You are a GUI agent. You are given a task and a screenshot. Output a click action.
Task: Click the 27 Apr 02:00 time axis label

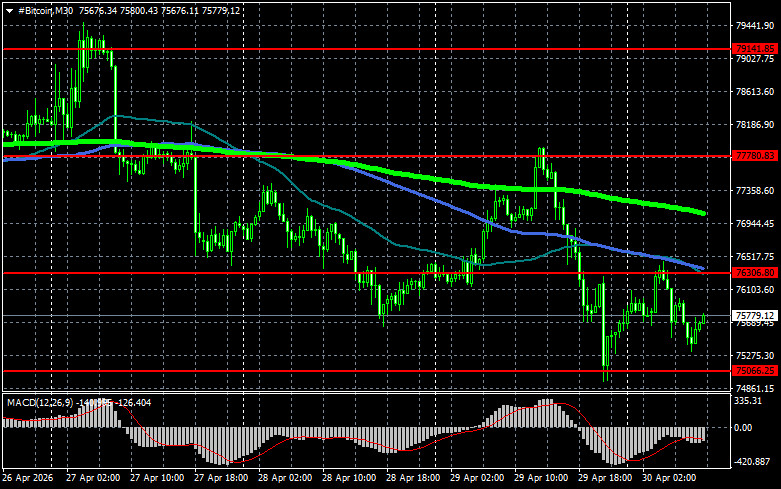pos(93,478)
